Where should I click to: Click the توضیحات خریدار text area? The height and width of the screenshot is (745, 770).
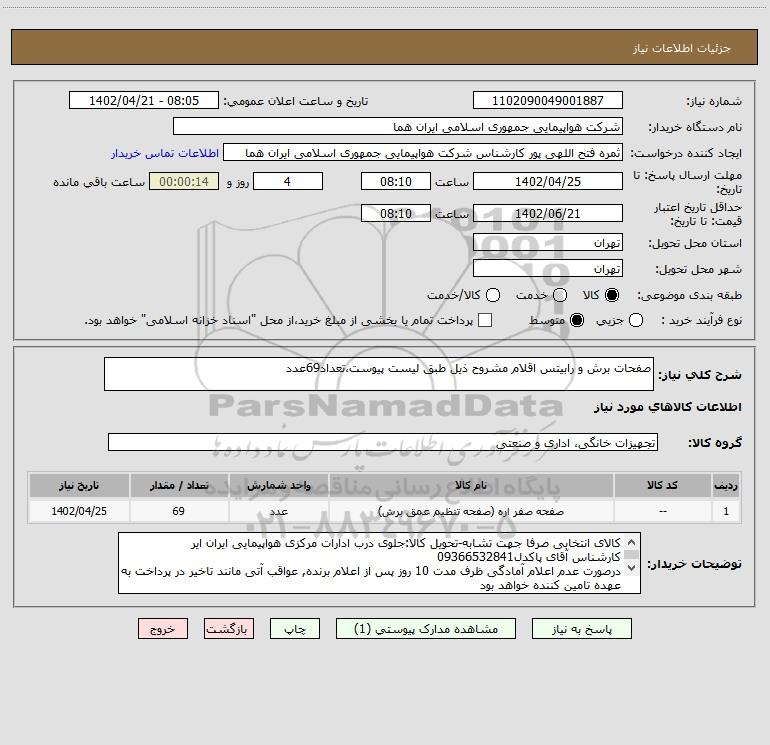tap(379, 563)
